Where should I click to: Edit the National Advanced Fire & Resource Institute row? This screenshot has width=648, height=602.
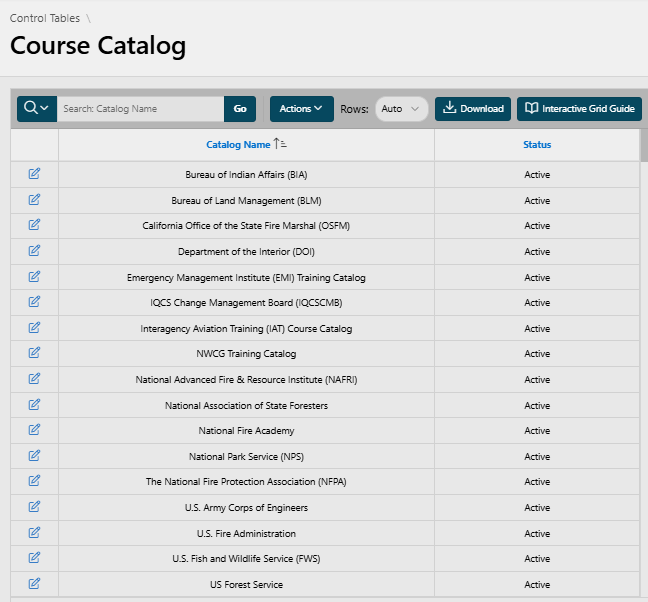coord(34,378)
